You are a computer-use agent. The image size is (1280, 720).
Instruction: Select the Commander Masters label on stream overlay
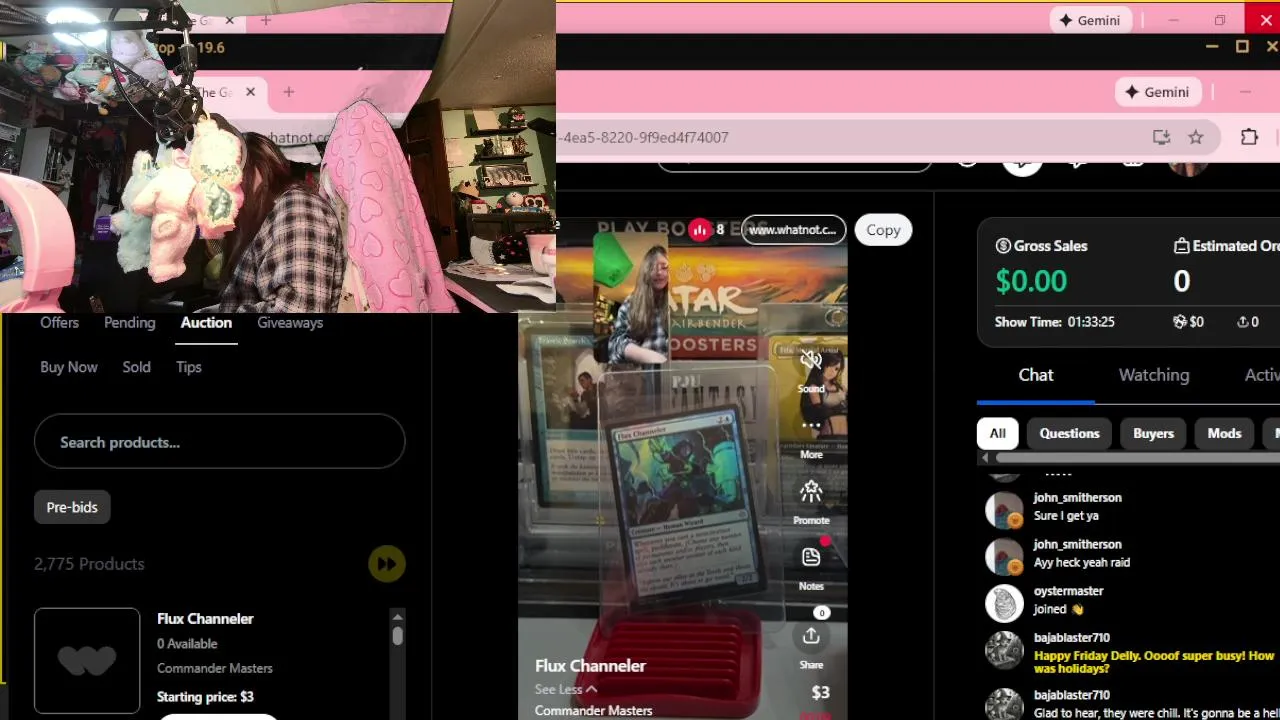click(593, 711)
